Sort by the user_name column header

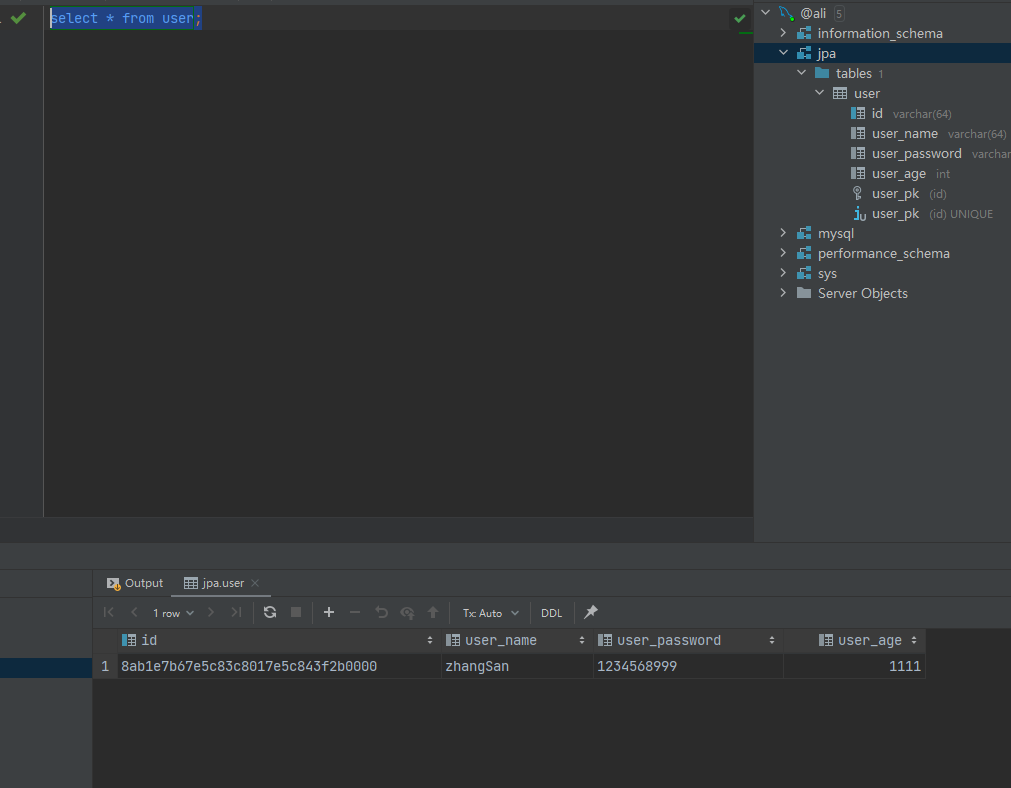click(516, 640)
